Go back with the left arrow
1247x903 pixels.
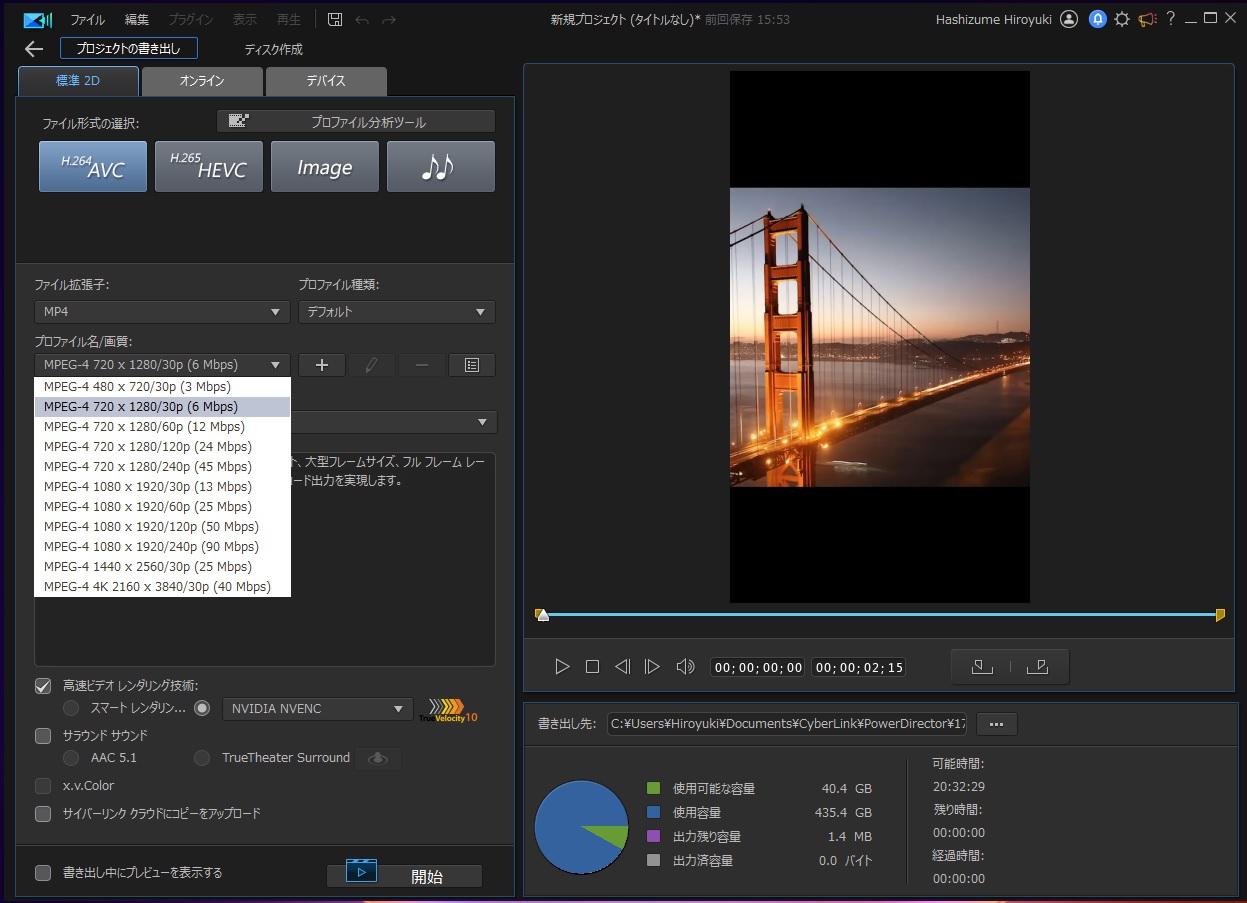34,49
